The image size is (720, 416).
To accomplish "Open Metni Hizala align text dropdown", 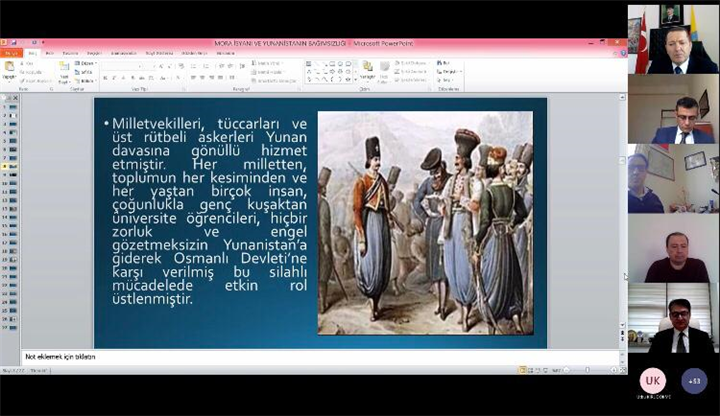I will click(267, 72).
